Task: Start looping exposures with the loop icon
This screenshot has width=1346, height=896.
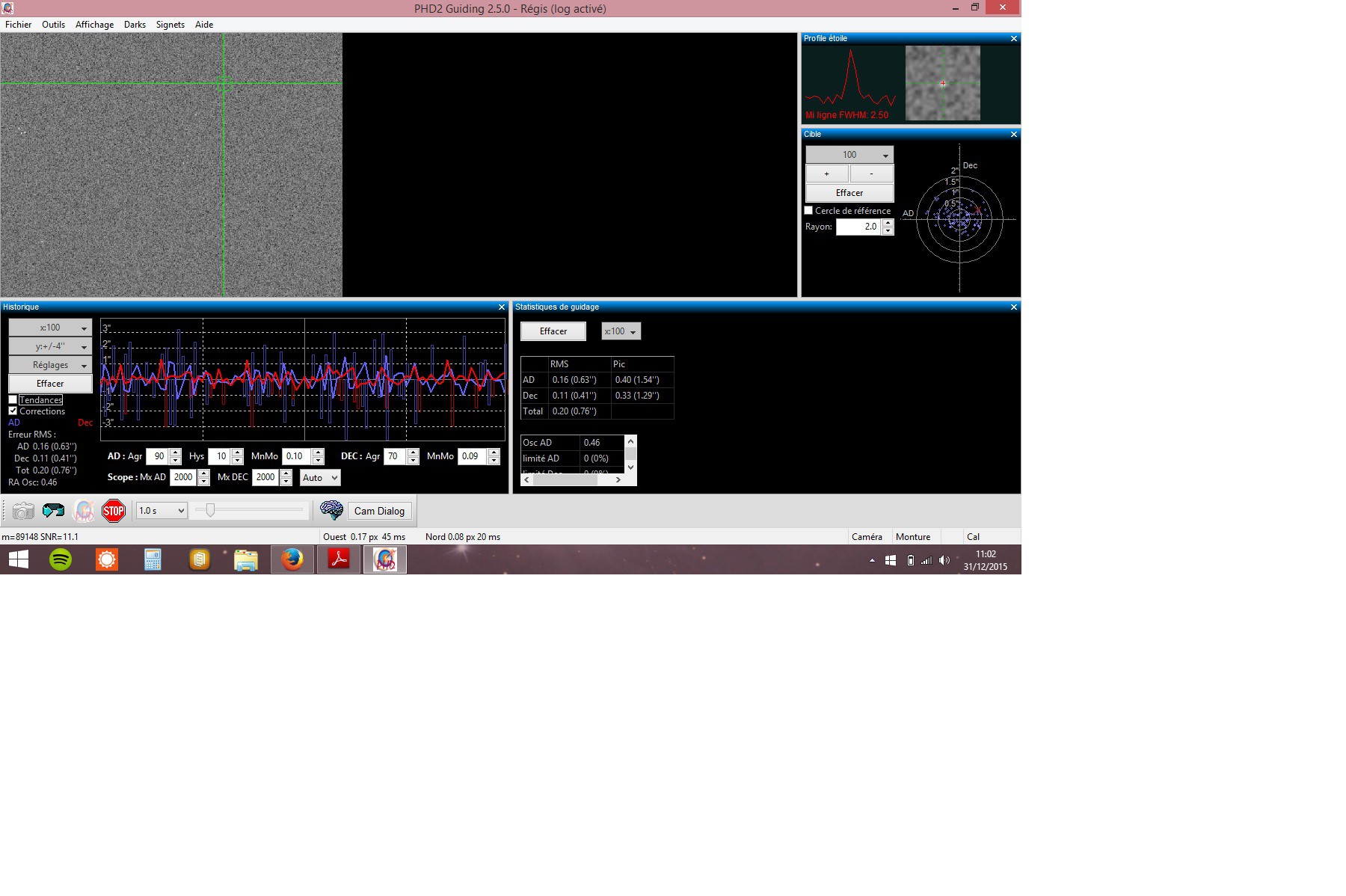Action: click(53, 511)
